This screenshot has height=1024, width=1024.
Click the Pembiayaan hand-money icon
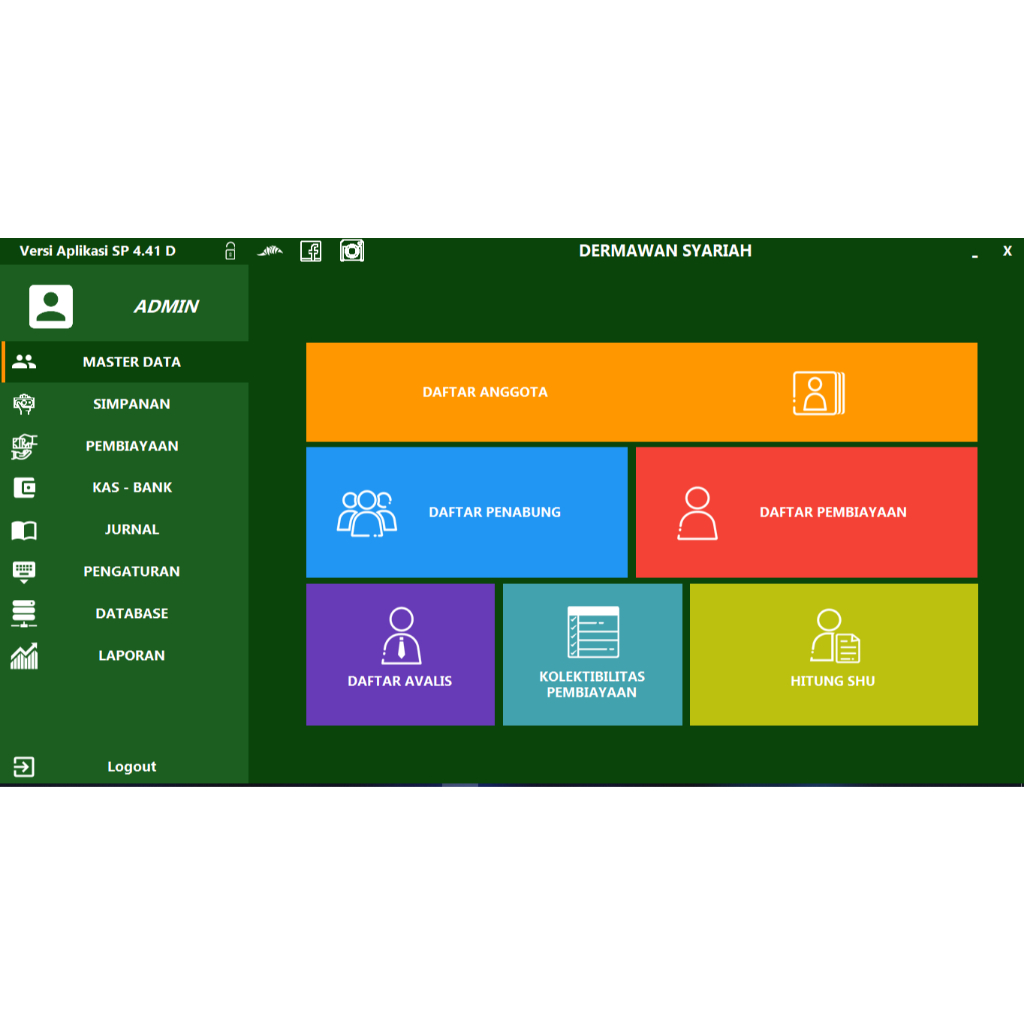pyautogui.click(x=24, y=446)
